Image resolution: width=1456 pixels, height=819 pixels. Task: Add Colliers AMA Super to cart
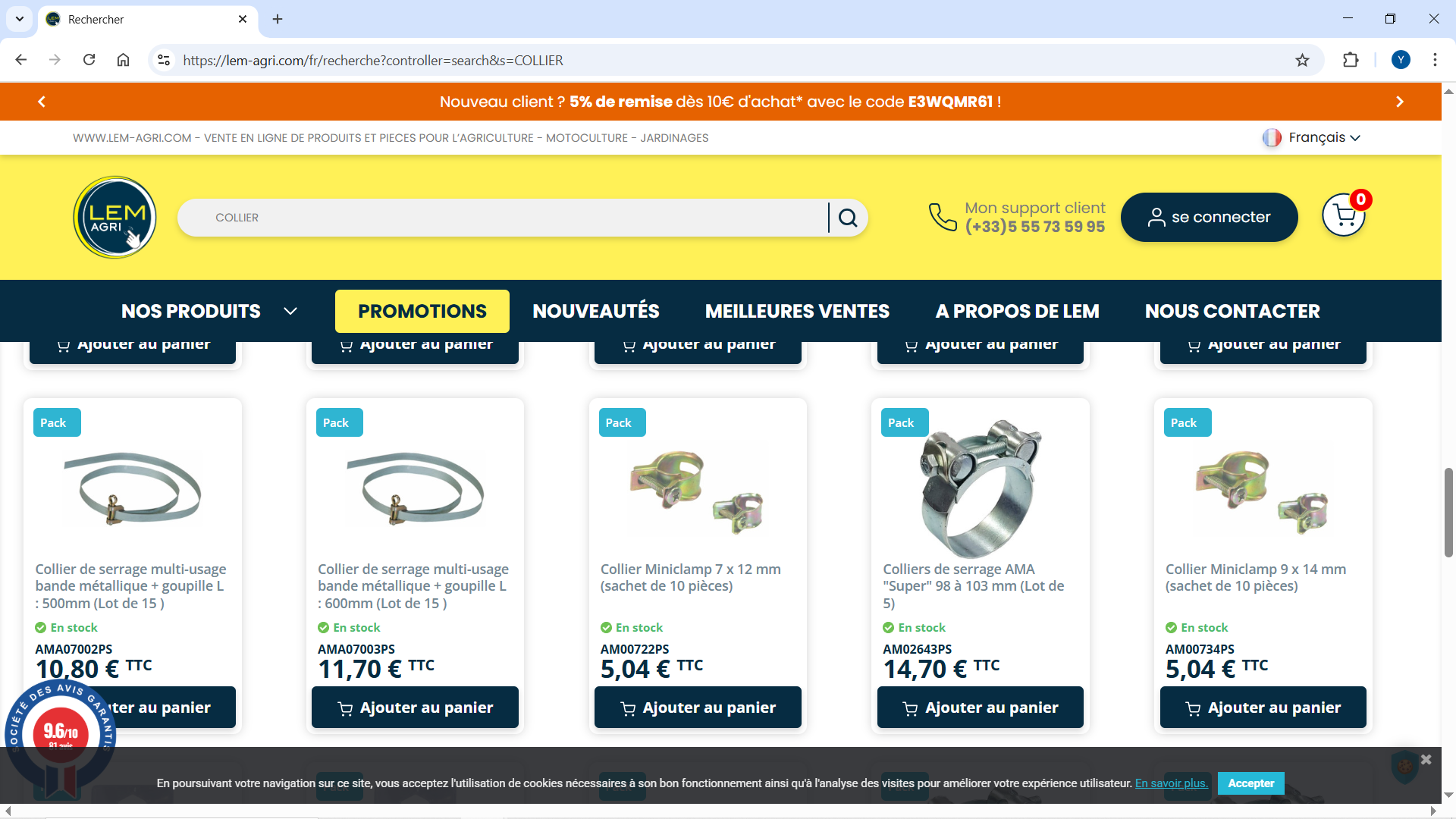(x=980, y=708)
